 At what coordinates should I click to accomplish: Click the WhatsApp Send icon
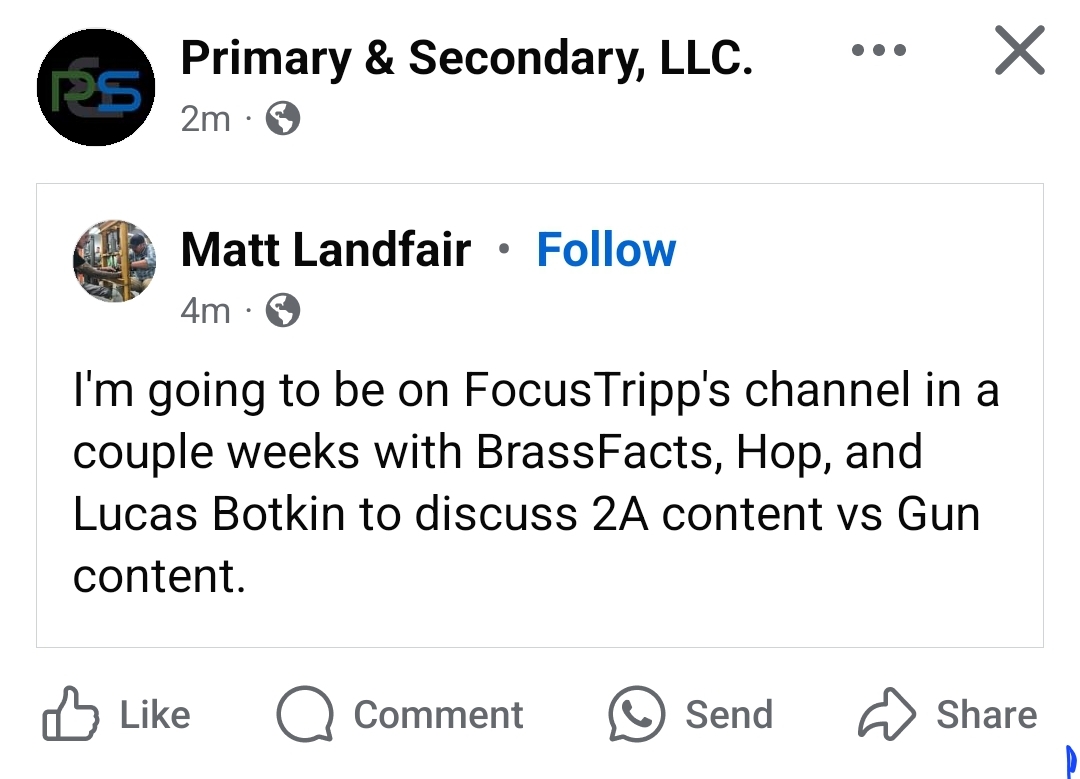[636, 714]
